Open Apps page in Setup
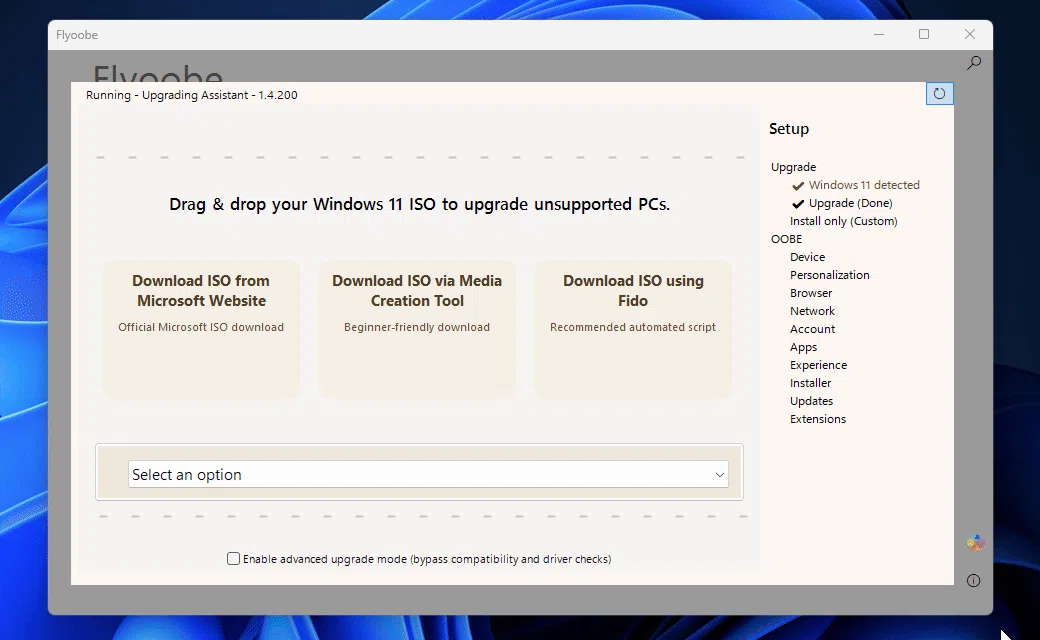 (803, 347)
